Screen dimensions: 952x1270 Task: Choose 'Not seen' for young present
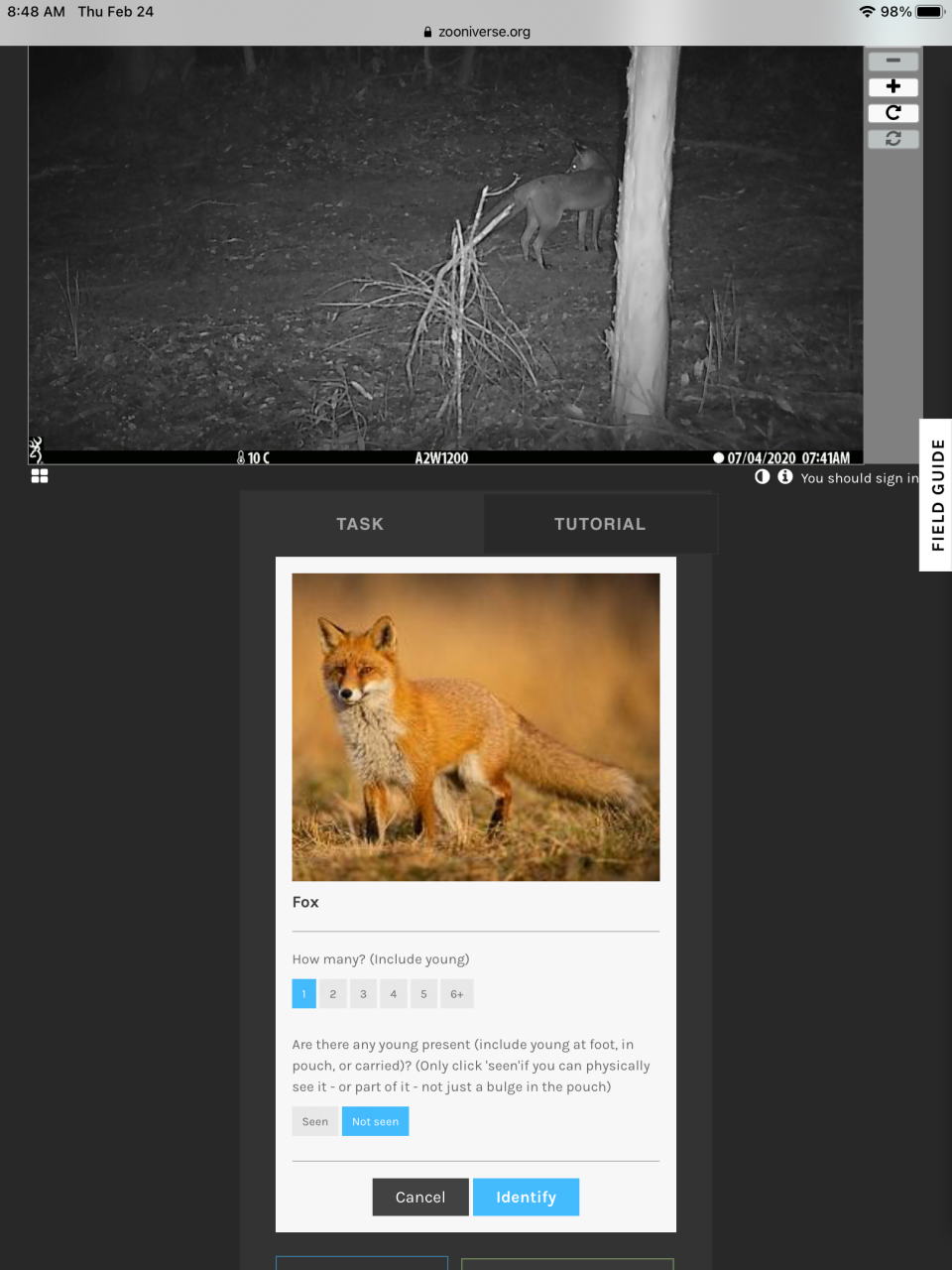click(x=375, y=1121)
